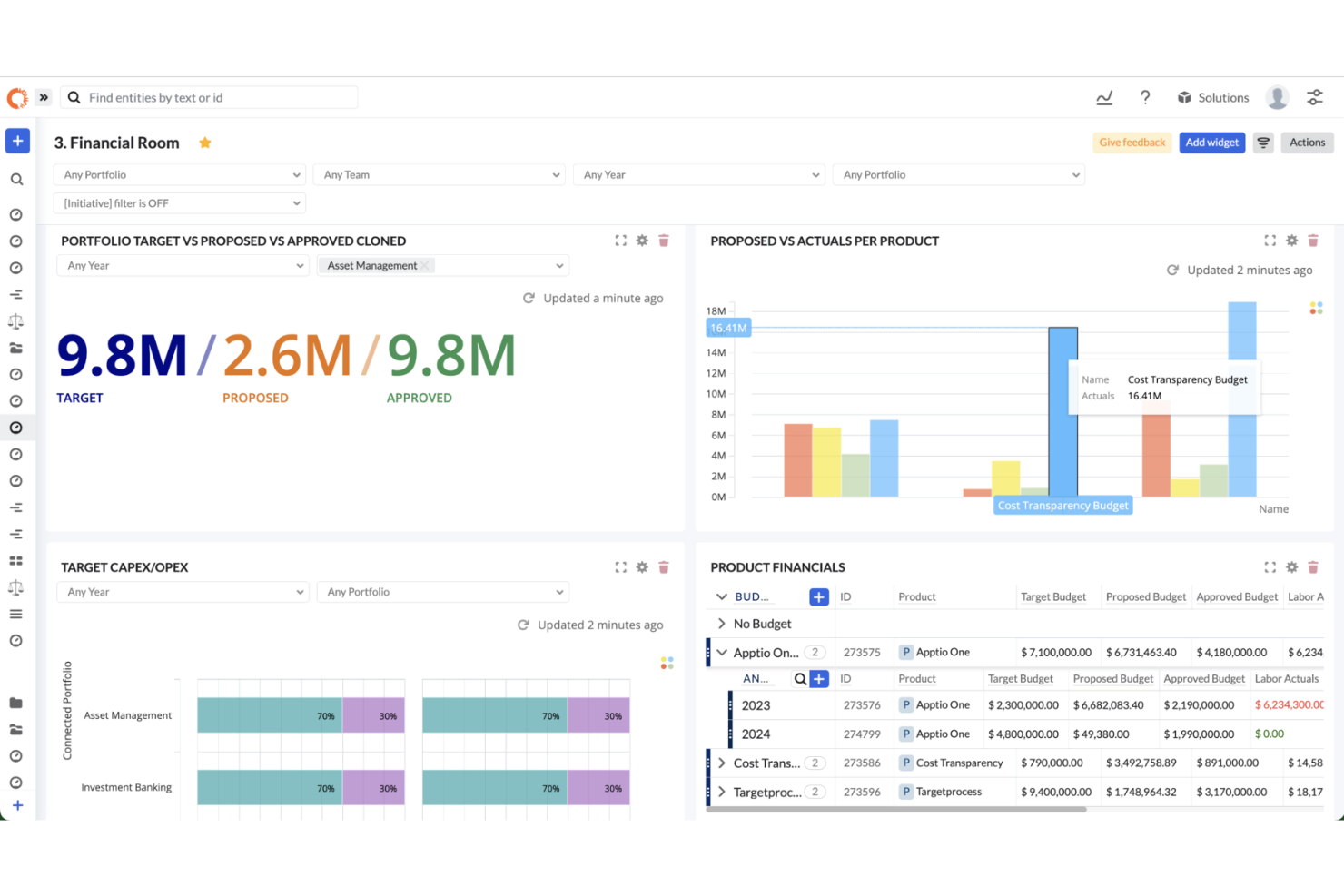Open the Any Year dropdown beside Any Team

tap(699, 175)
